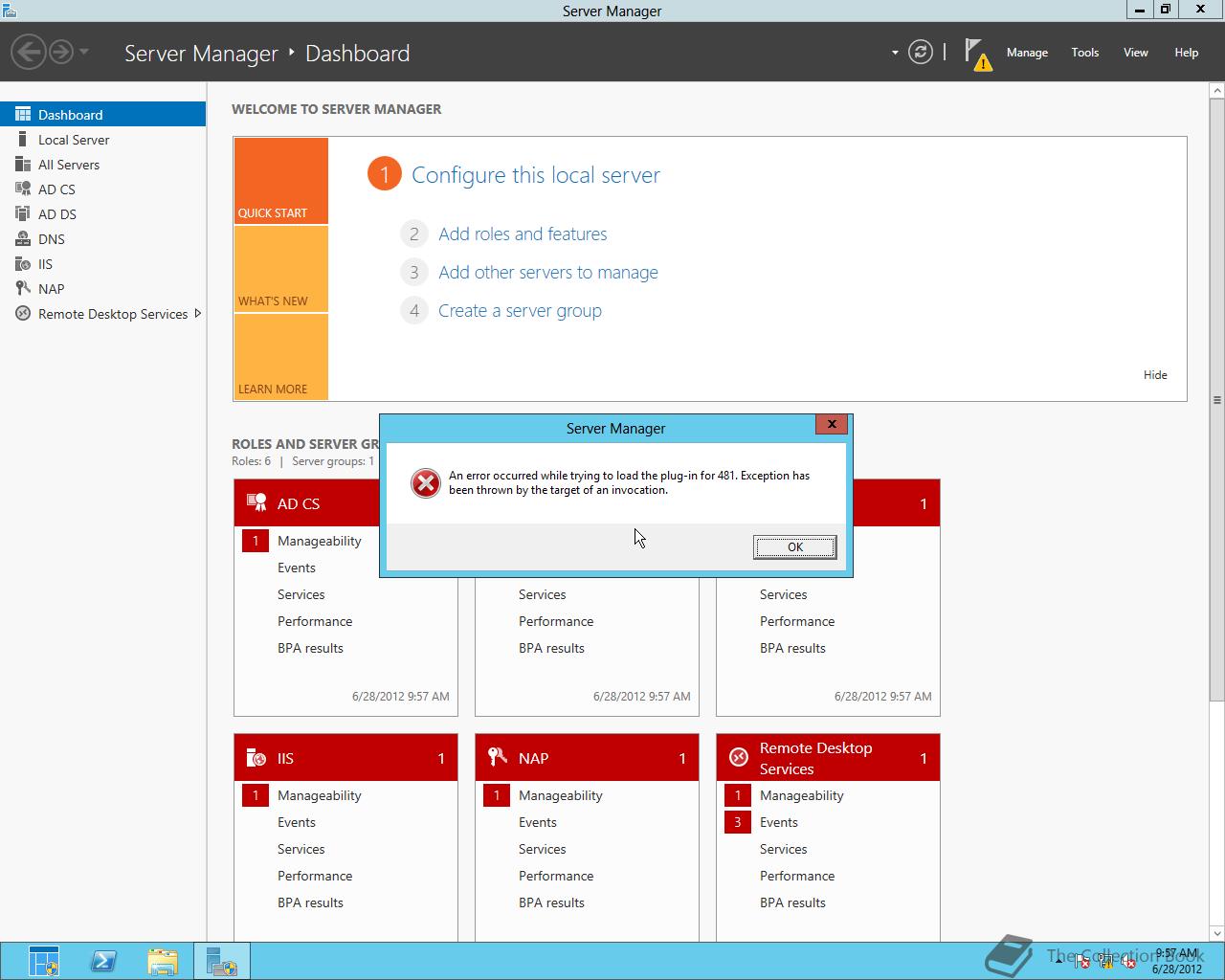Click the IIS tile header icon
1225x980 pixels.
[x=256, y=758]
